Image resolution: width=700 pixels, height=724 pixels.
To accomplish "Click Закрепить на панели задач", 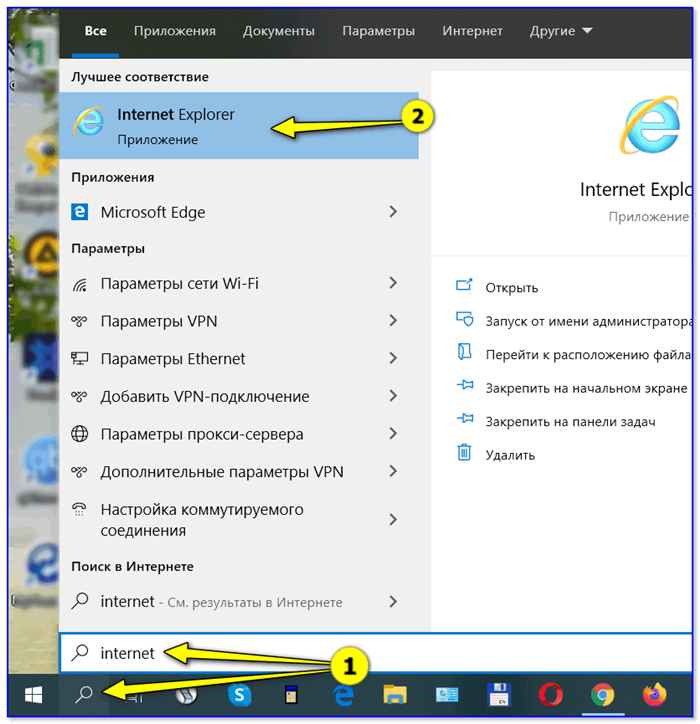I will click(x=570, y=422).
